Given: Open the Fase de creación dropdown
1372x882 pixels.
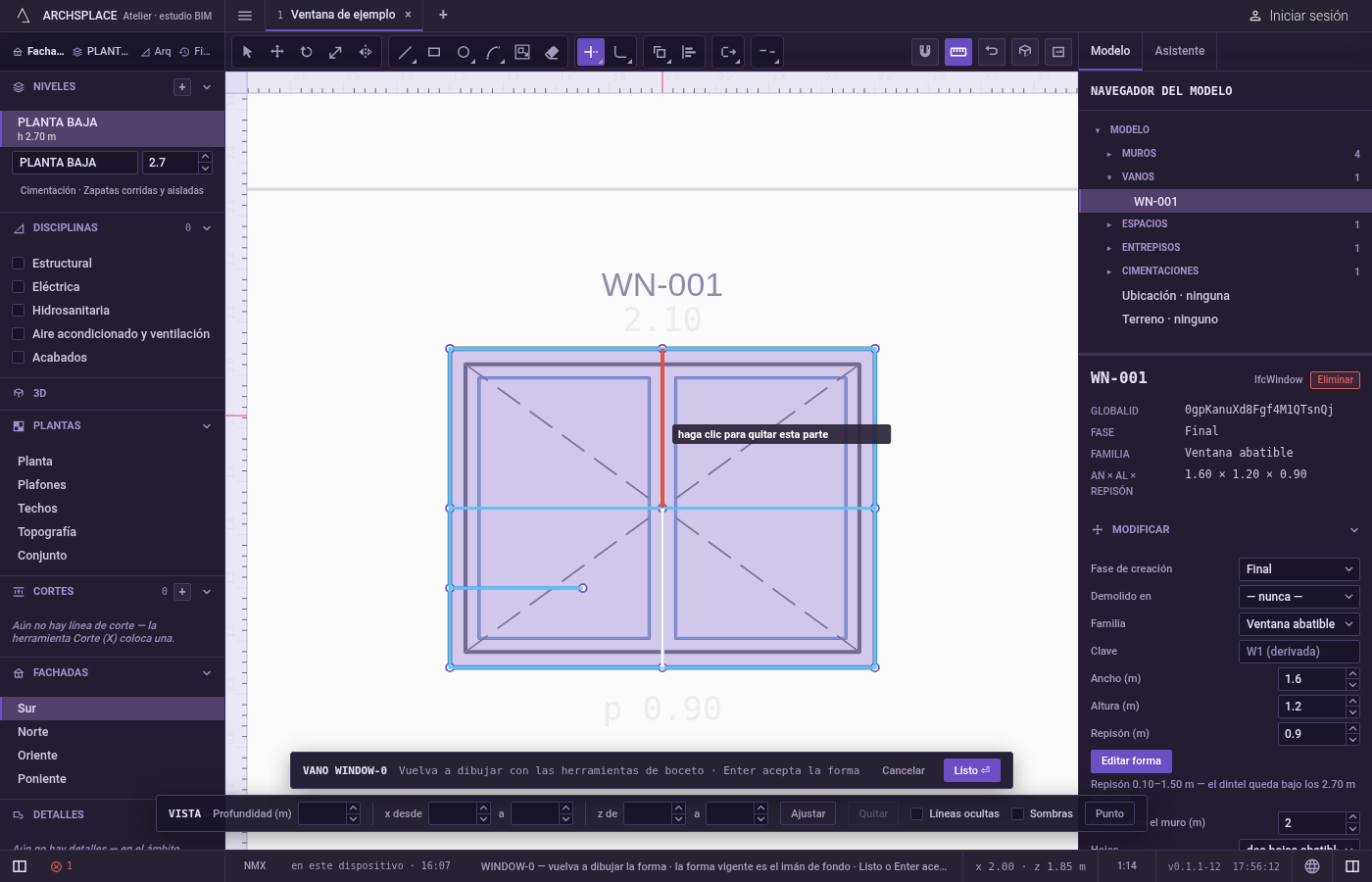Looking at the screenshot, I should (x=1299, y=569).
